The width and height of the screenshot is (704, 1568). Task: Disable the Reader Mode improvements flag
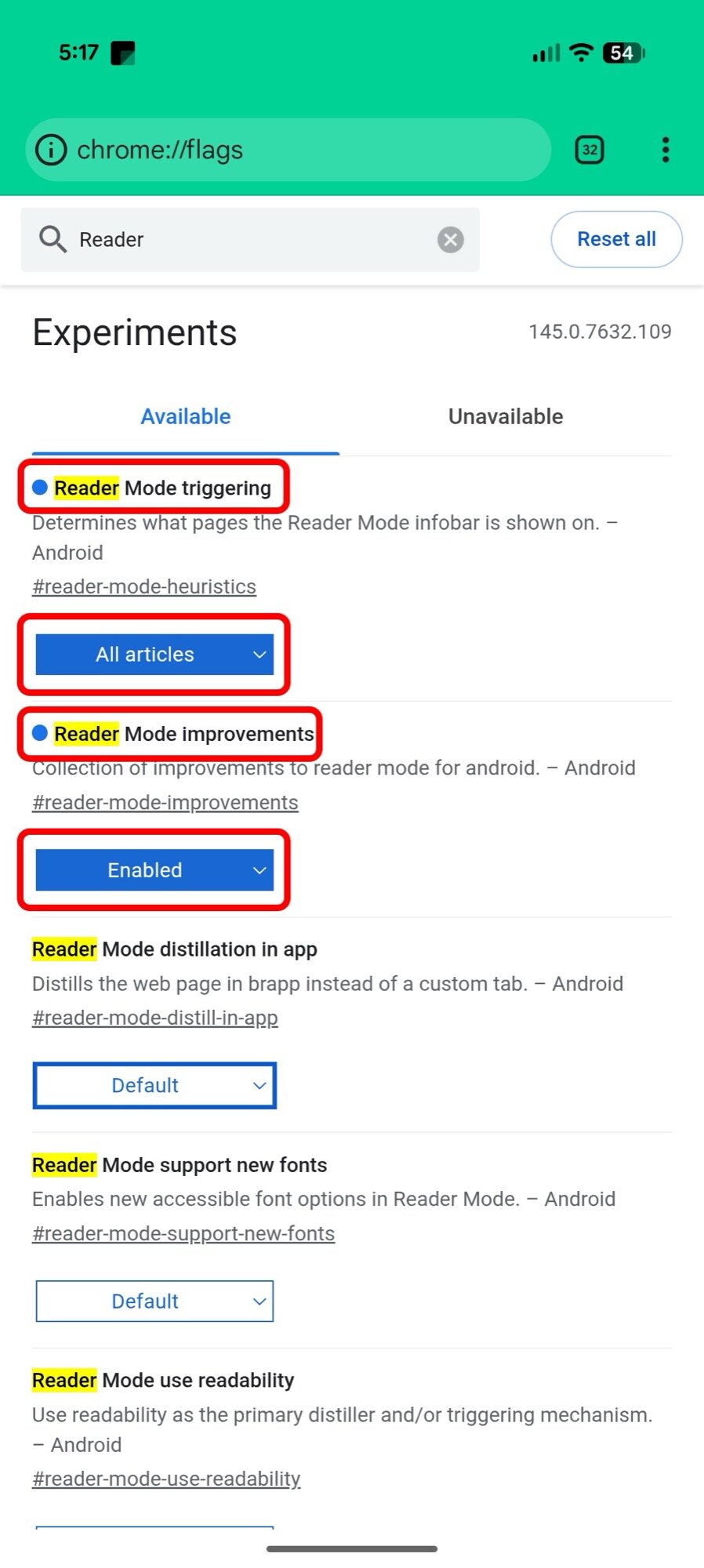[154, 869]
